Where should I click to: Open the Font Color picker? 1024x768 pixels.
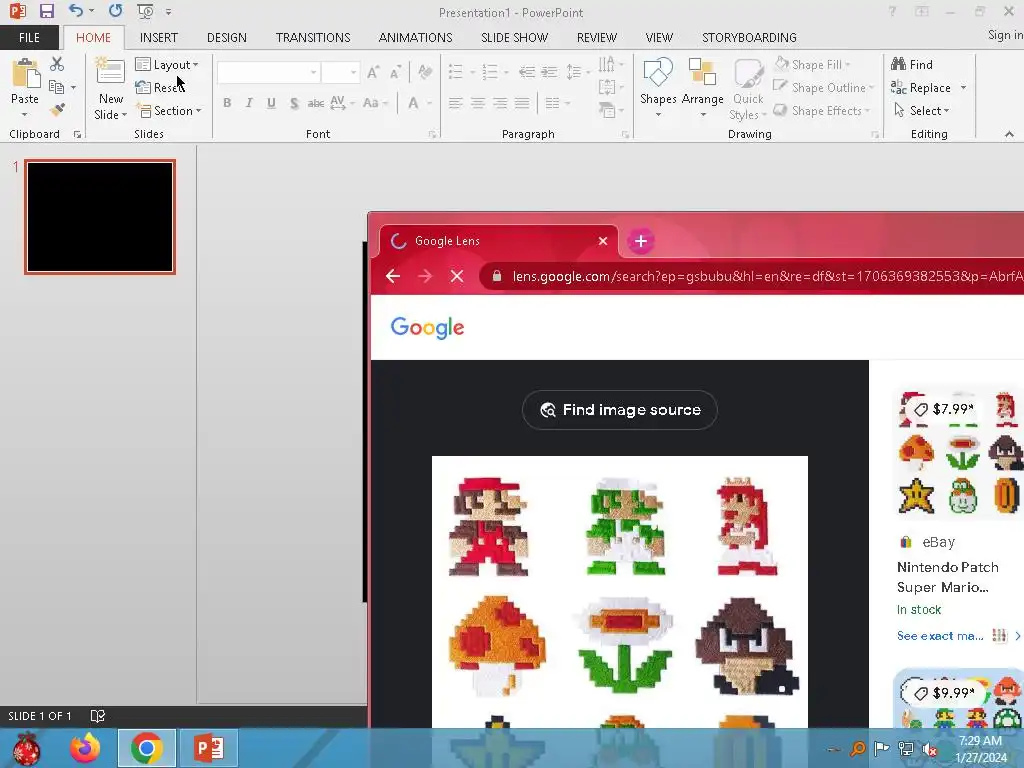pos(413,103)
